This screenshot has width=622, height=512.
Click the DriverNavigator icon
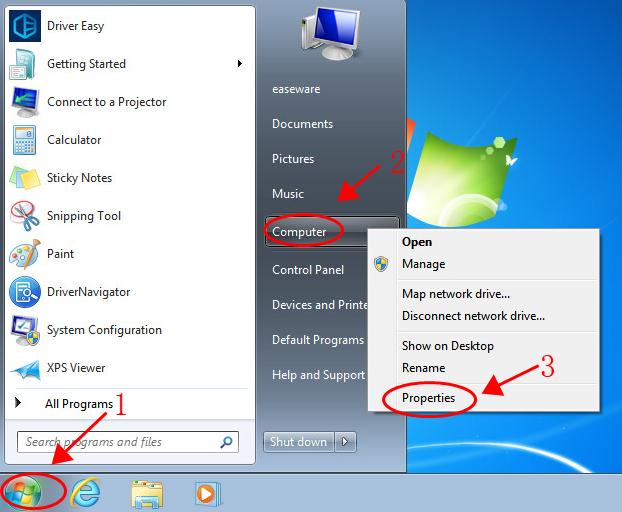click(25, 292)
